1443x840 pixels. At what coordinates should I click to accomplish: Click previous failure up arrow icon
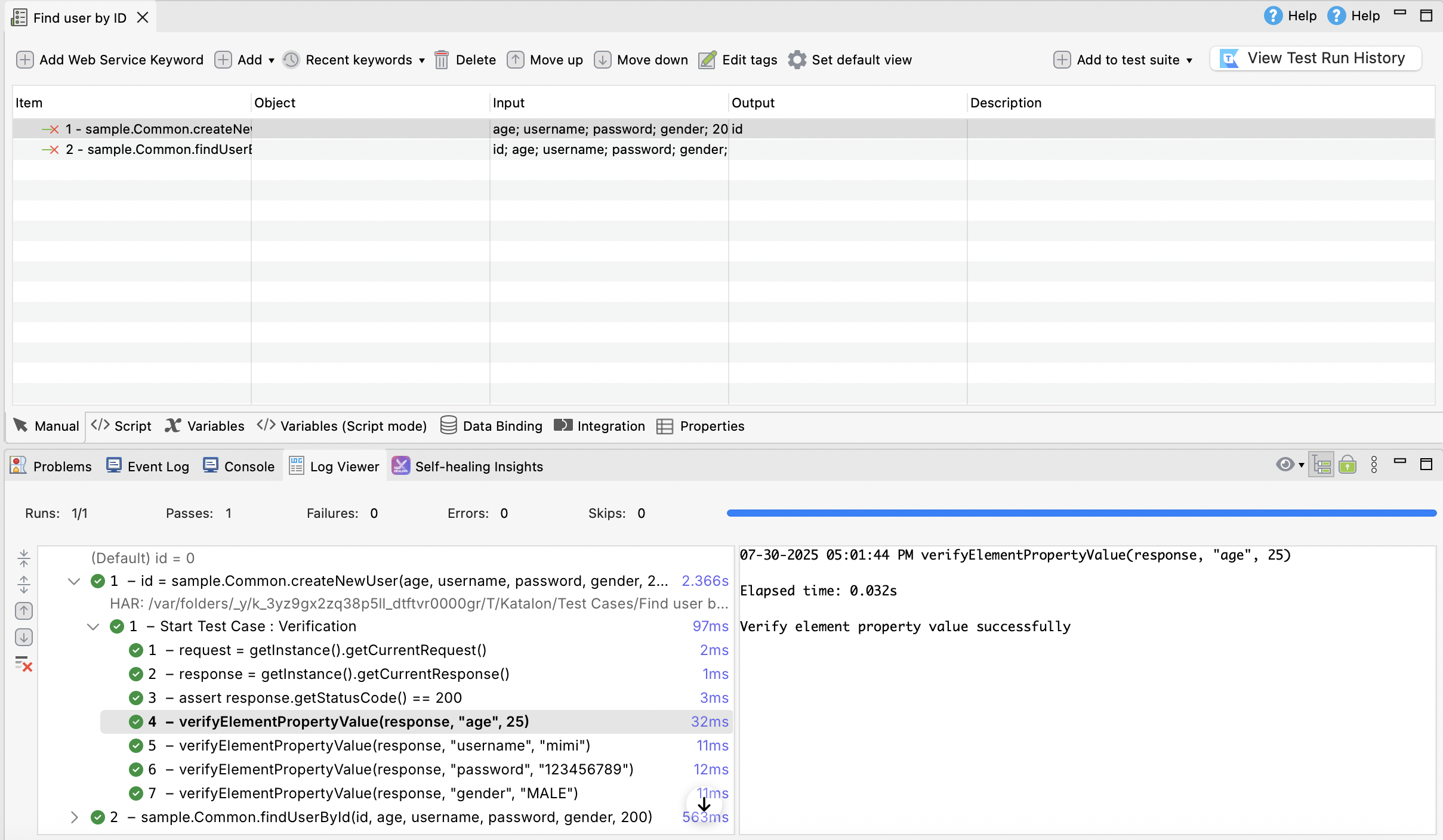pyautogui.click(x=23, y=611)
